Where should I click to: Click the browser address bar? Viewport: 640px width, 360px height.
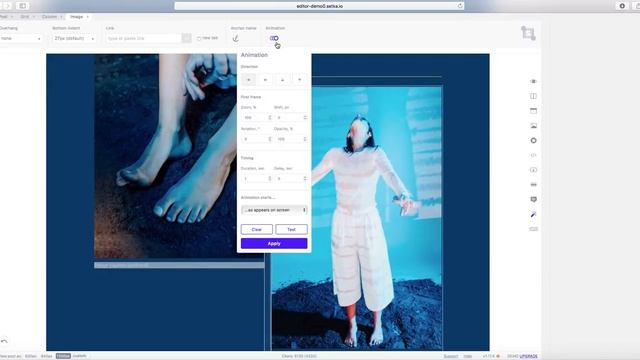tap(319, 6)
